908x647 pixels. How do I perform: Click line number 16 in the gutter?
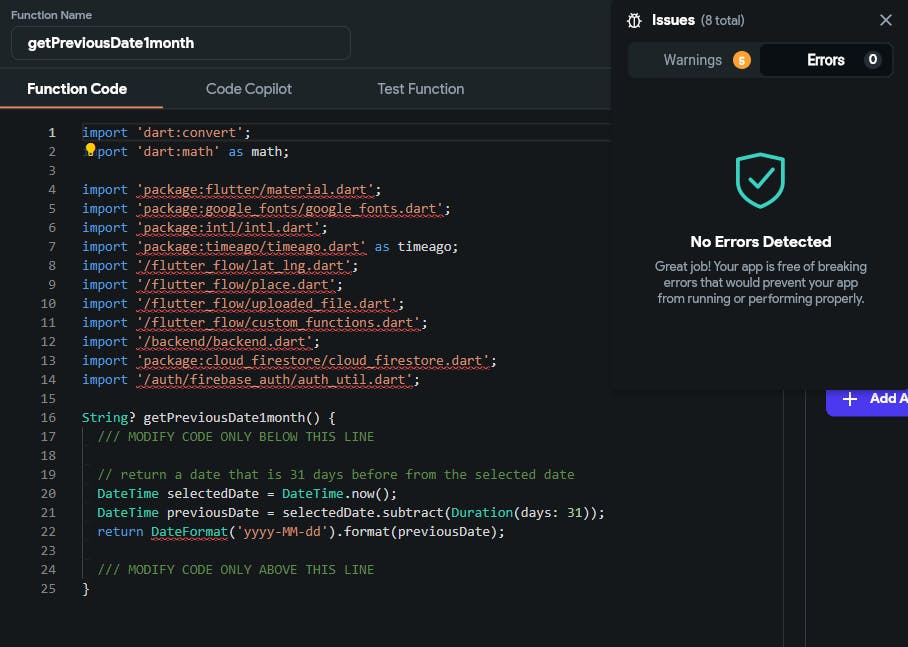(49, 417)
